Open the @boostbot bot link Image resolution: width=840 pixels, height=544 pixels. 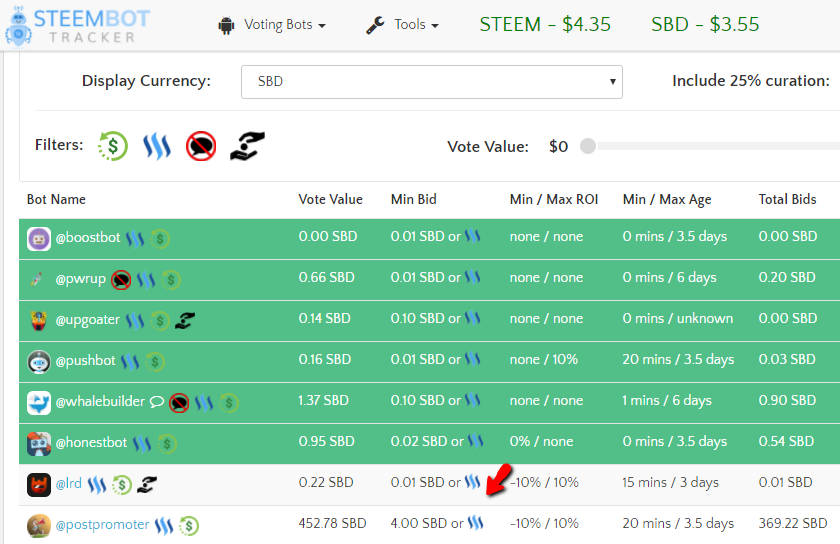point(88,237)
